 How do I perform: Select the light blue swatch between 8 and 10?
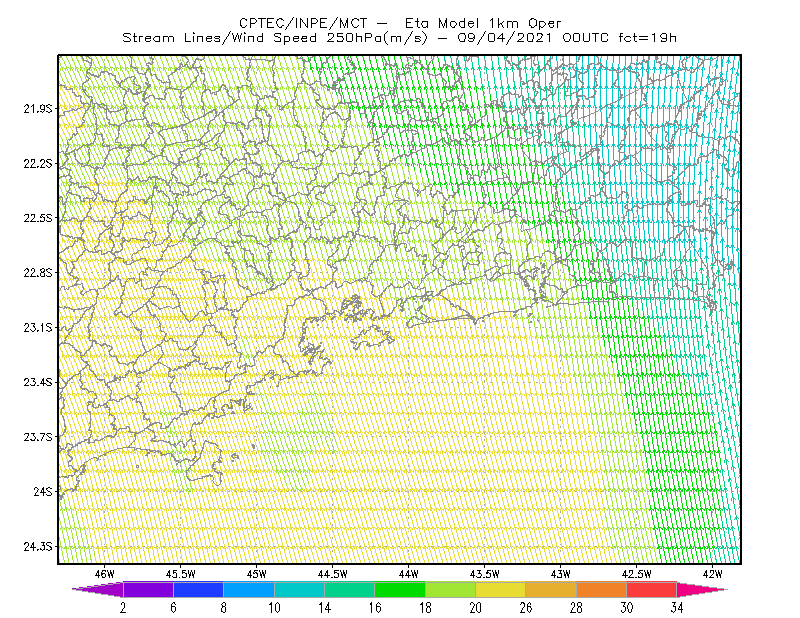(x=249, y=589)
